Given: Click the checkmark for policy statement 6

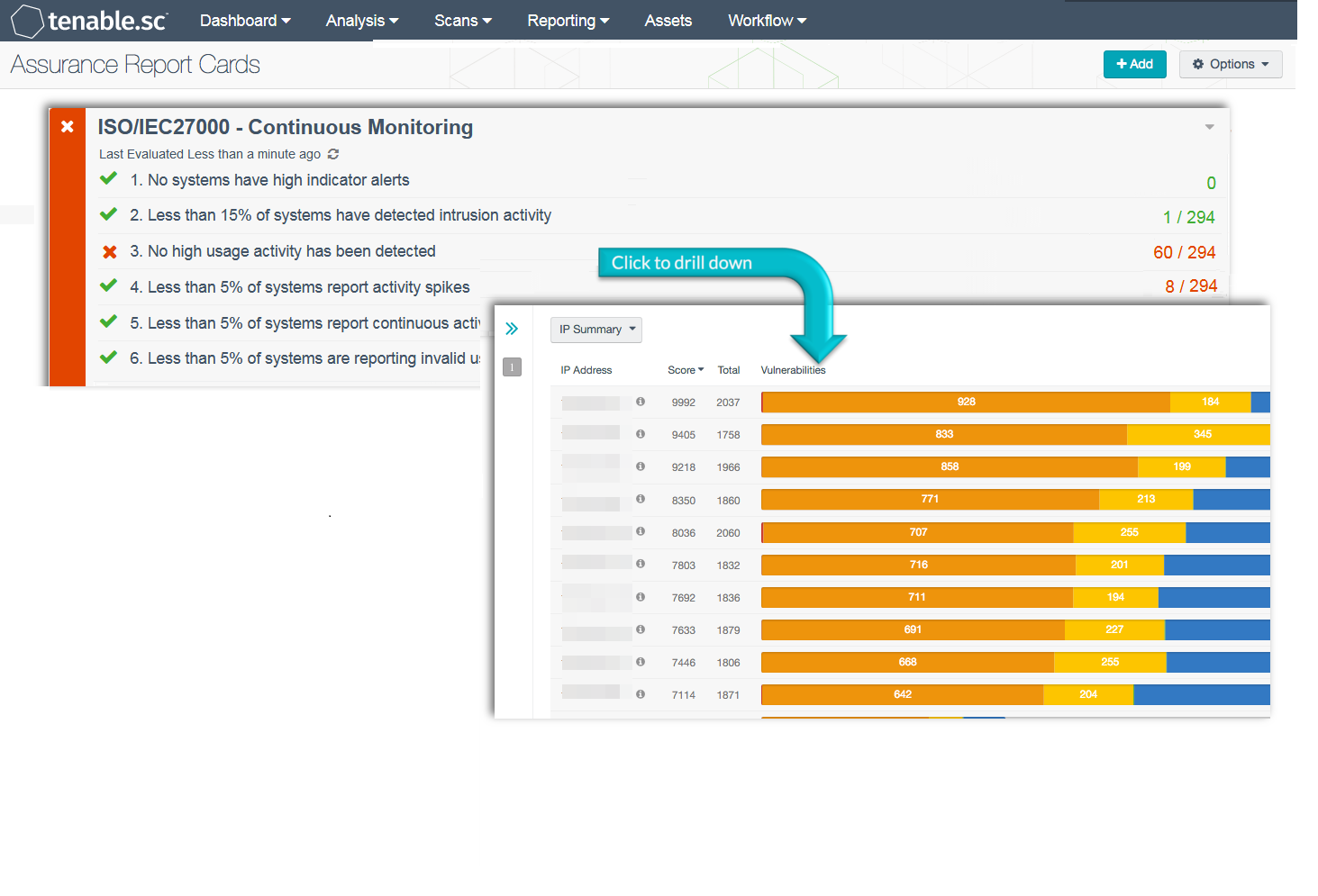Looking at the screenshot, I should pos(109,357).
